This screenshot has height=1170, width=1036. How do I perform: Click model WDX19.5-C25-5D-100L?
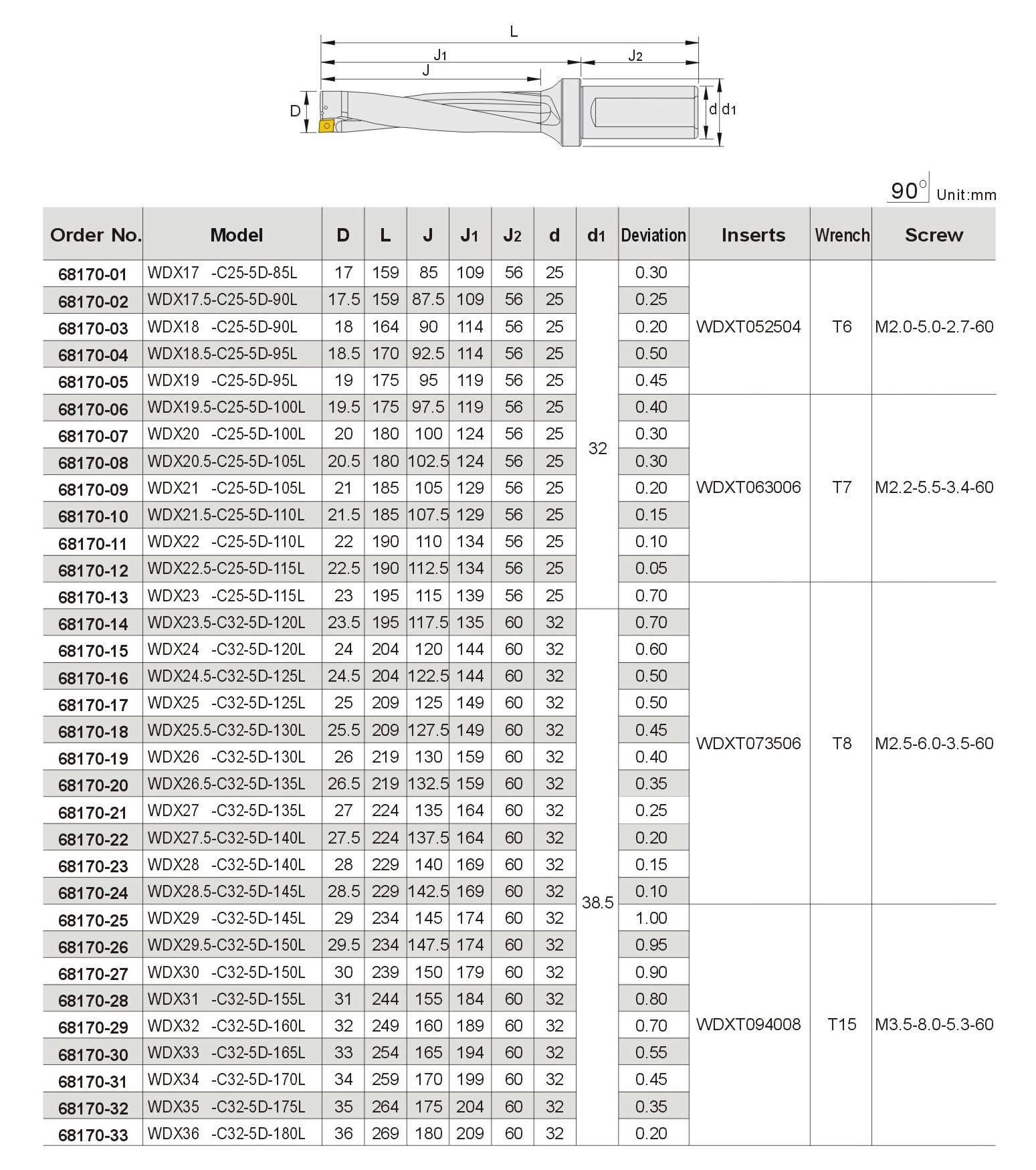click(x=226, y=407)
